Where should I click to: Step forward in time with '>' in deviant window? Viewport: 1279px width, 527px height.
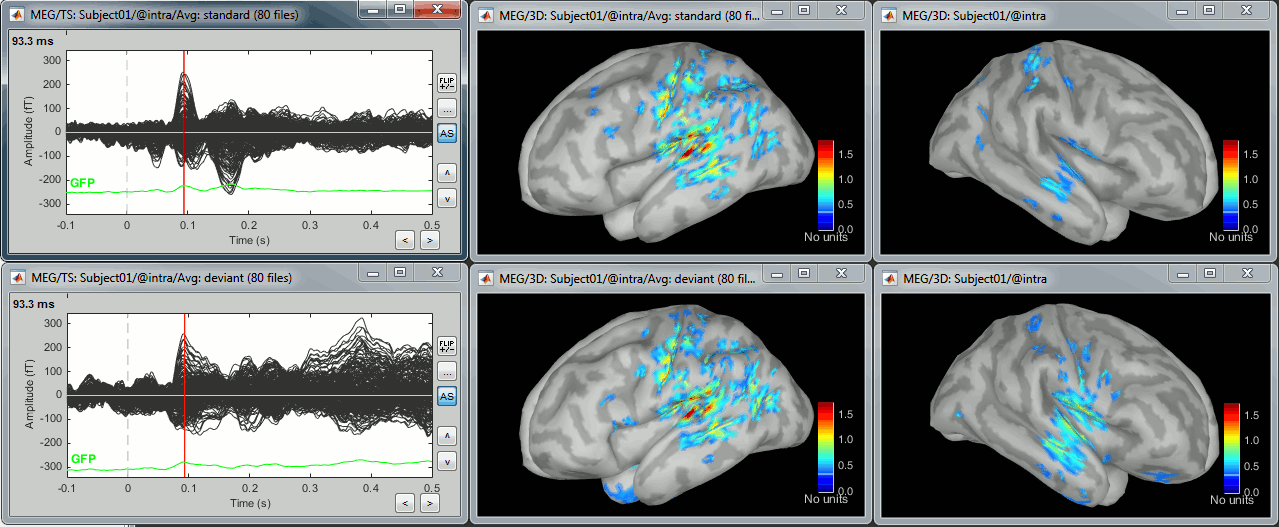tap(429, 502)
